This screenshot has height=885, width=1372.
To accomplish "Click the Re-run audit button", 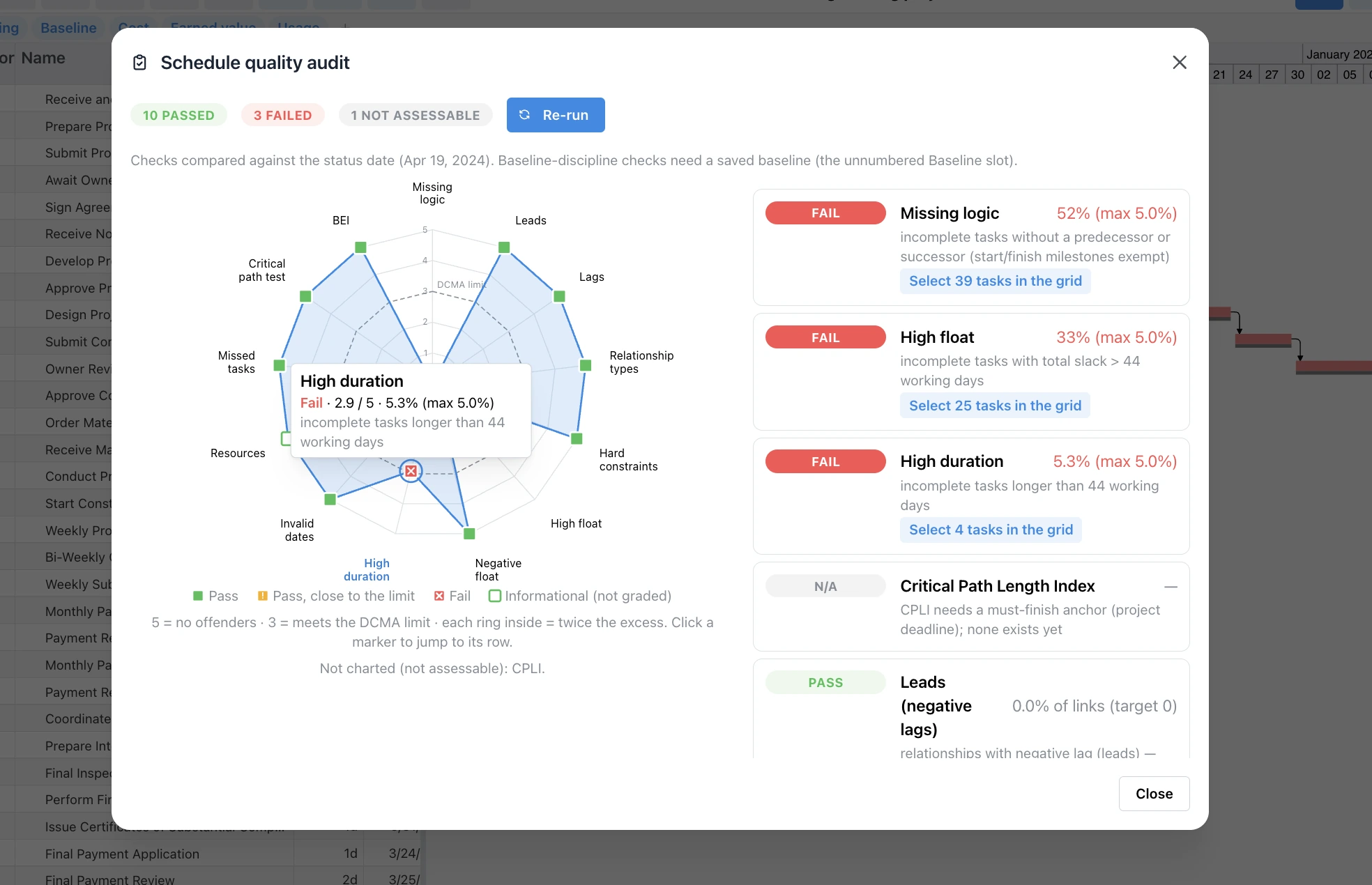I will tap(556, 115).
